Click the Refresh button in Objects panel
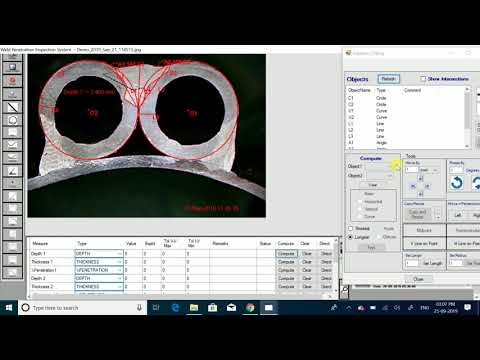This screenshot has width=480, height=360. point(388,79)
